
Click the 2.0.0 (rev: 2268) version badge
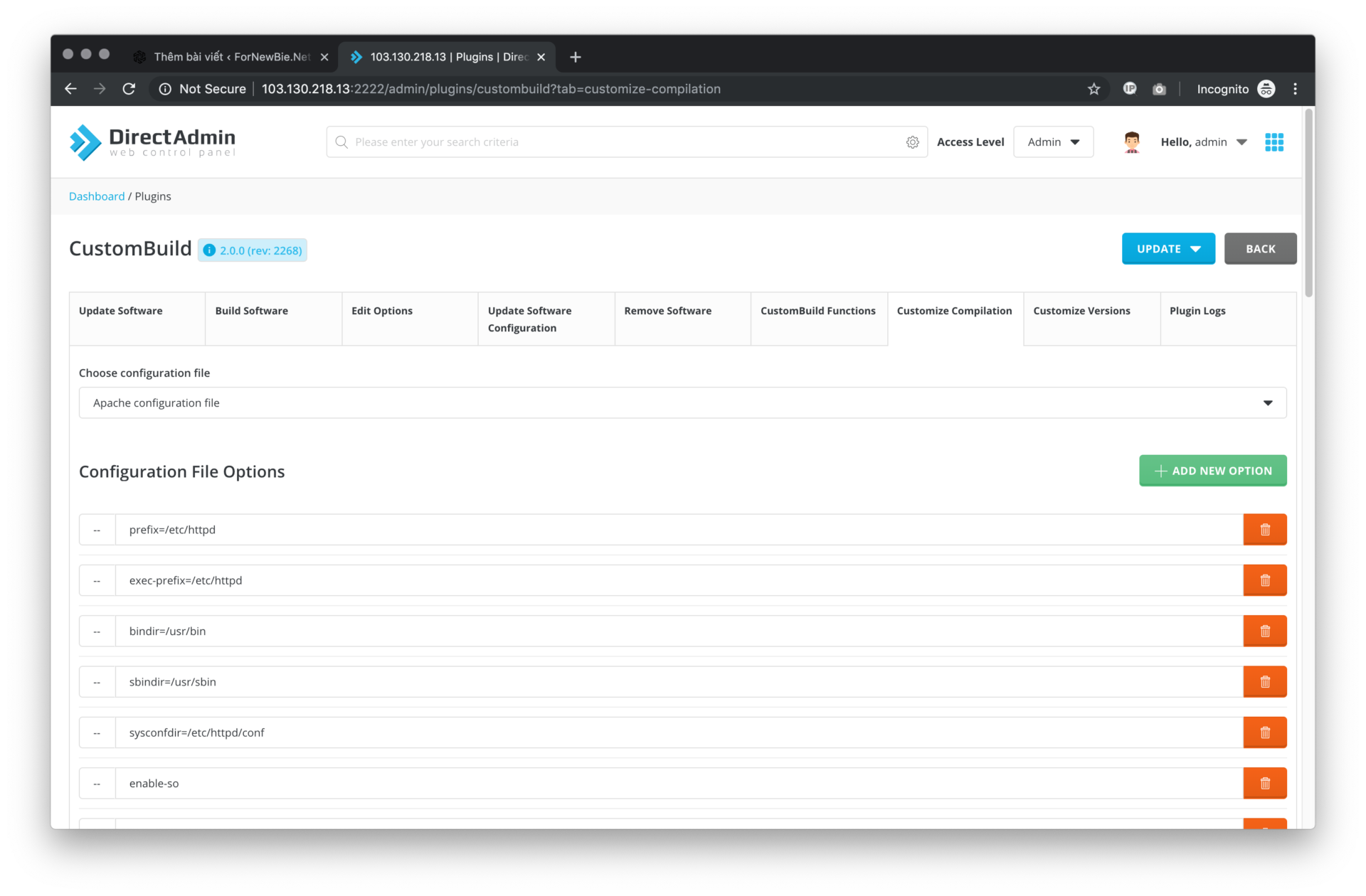(x=253, y=250)
